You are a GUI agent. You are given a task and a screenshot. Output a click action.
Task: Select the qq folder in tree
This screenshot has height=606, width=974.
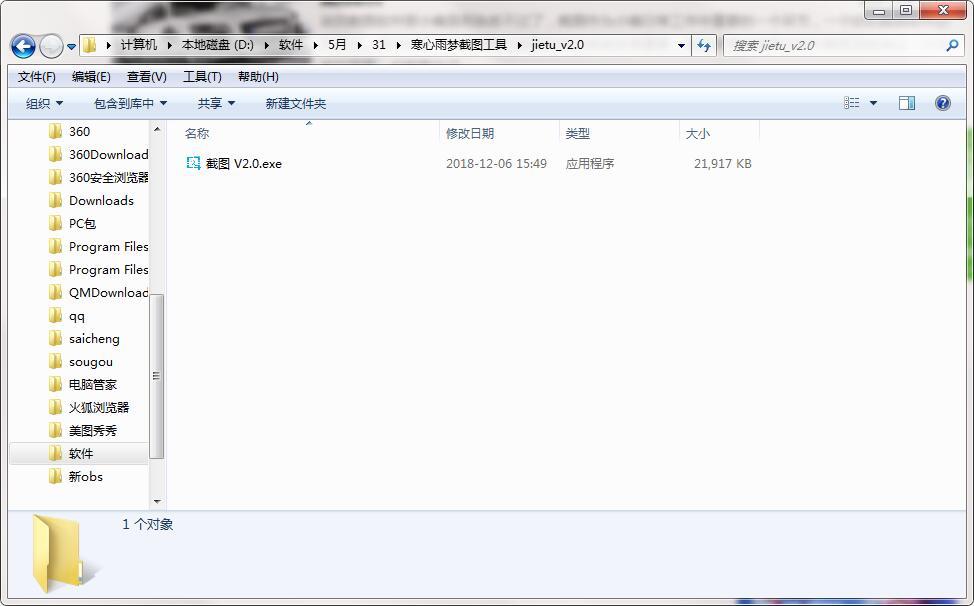tap(76, 315)
